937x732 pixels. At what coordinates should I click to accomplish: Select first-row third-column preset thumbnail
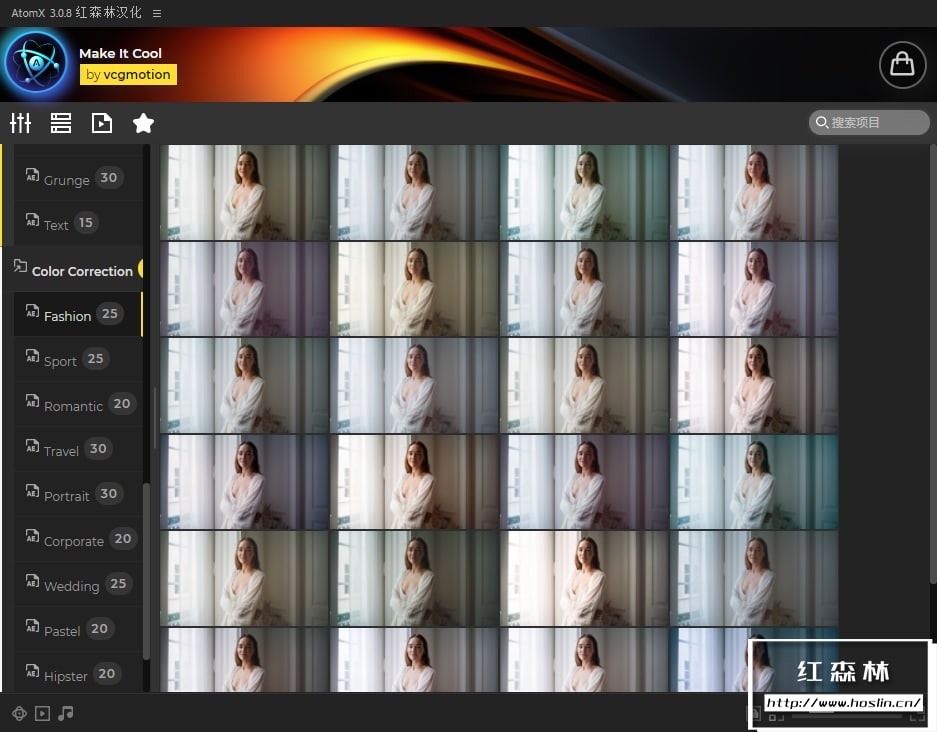click(584, 192)
